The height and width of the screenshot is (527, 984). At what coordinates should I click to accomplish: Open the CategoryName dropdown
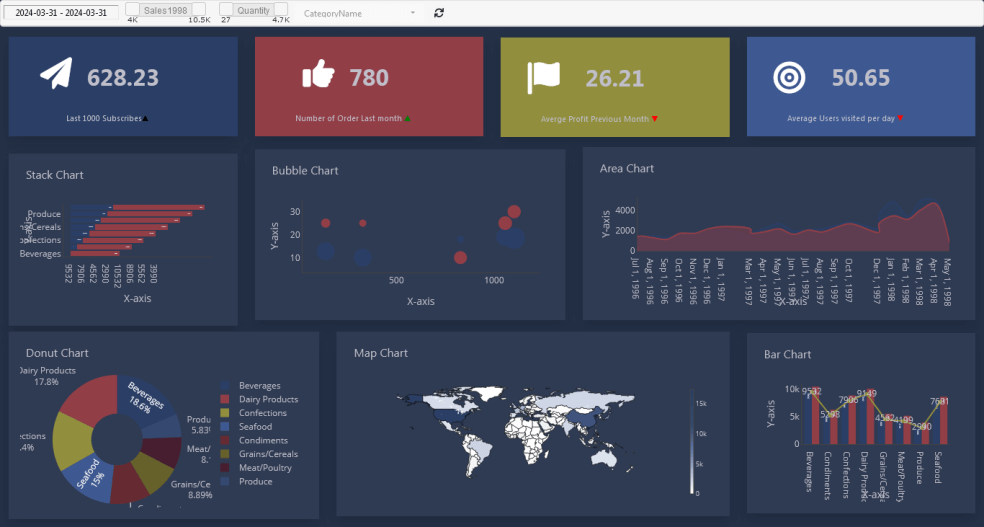[358, 13]
